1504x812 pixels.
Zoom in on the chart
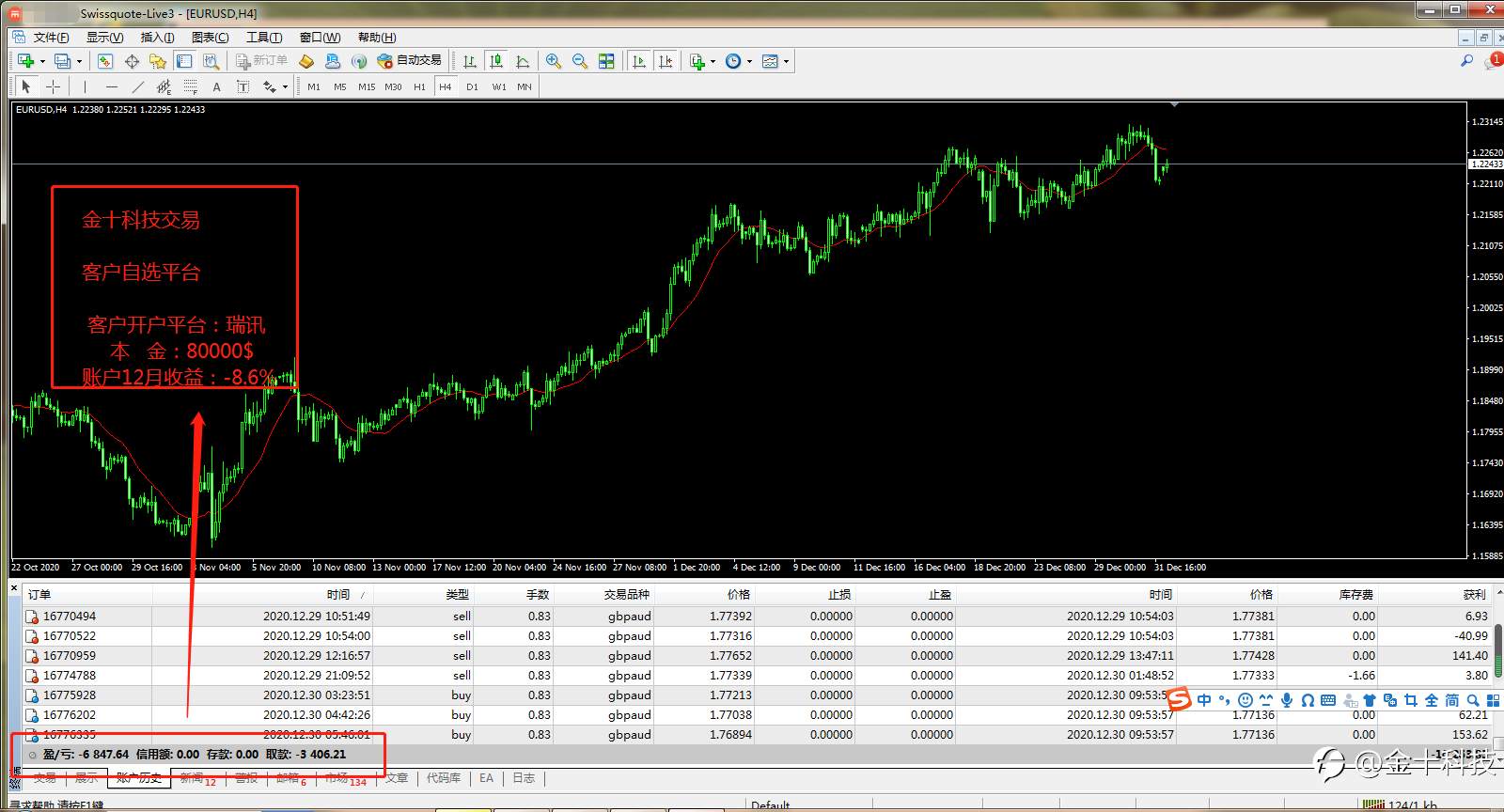[x=554, y=61]
